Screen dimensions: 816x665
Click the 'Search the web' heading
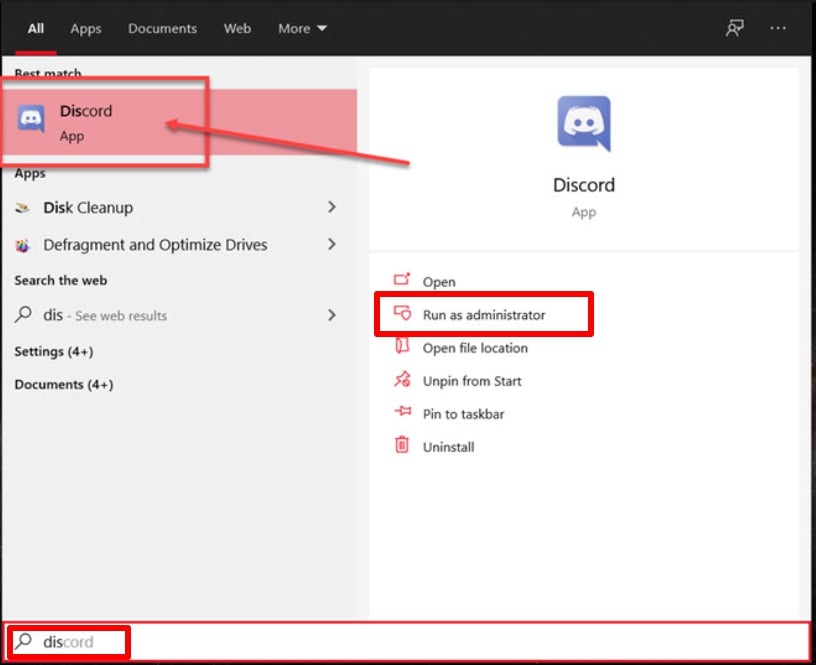point(61,280)
